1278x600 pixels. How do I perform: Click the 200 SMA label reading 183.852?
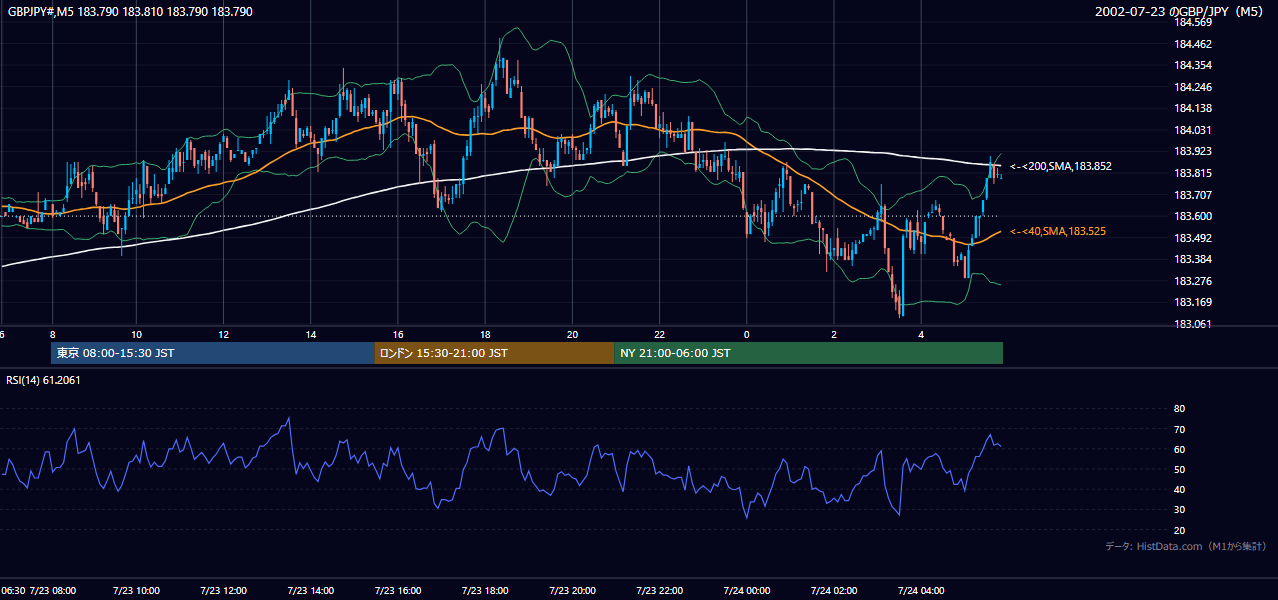[1060, 166]
